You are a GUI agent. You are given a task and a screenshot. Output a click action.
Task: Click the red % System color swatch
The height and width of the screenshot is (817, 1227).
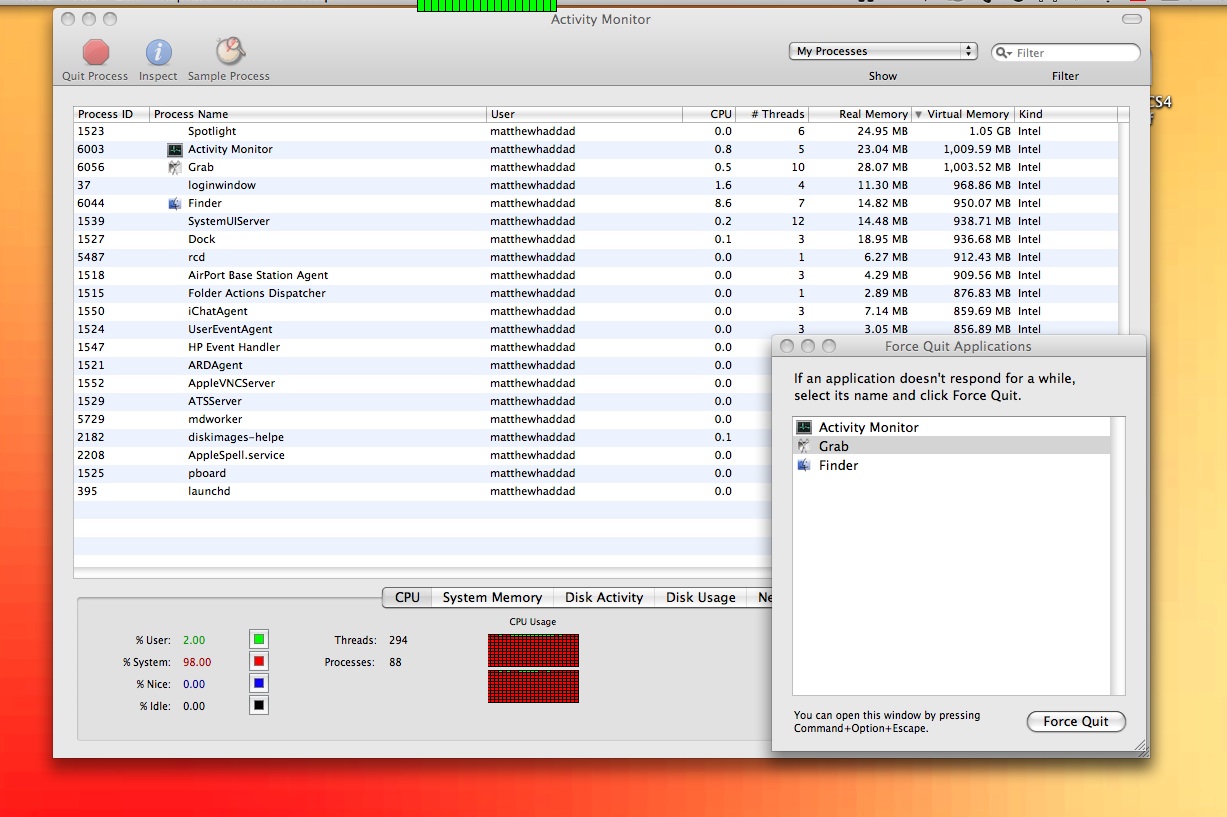point(259,661)
